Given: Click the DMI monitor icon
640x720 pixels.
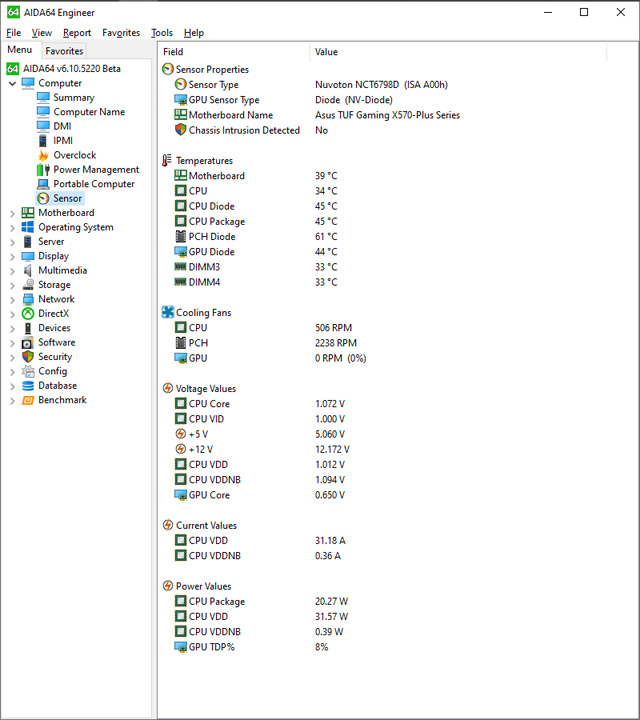Looking at the screenshot, I should 43,126.
